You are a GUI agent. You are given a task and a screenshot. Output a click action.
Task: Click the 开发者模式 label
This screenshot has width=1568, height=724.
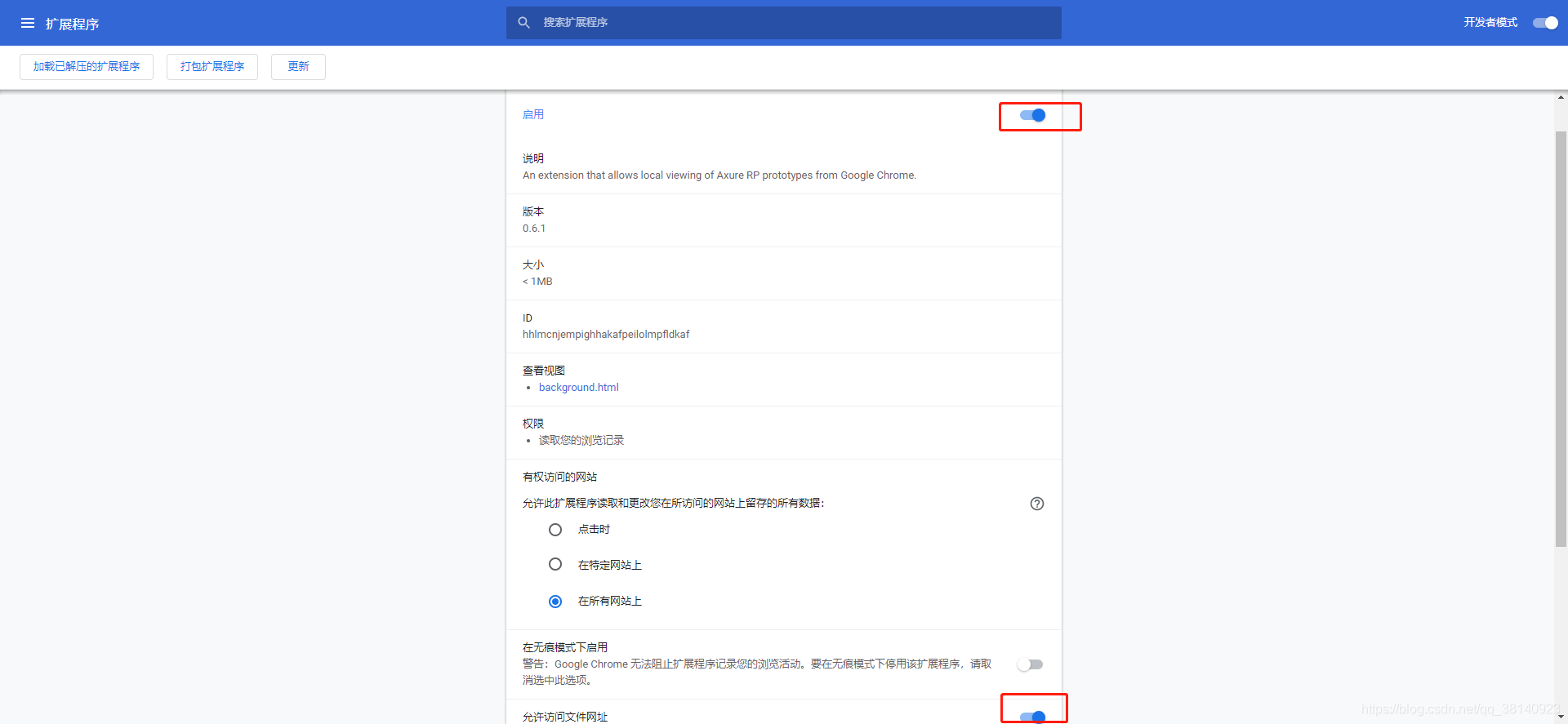point(1490,23)
